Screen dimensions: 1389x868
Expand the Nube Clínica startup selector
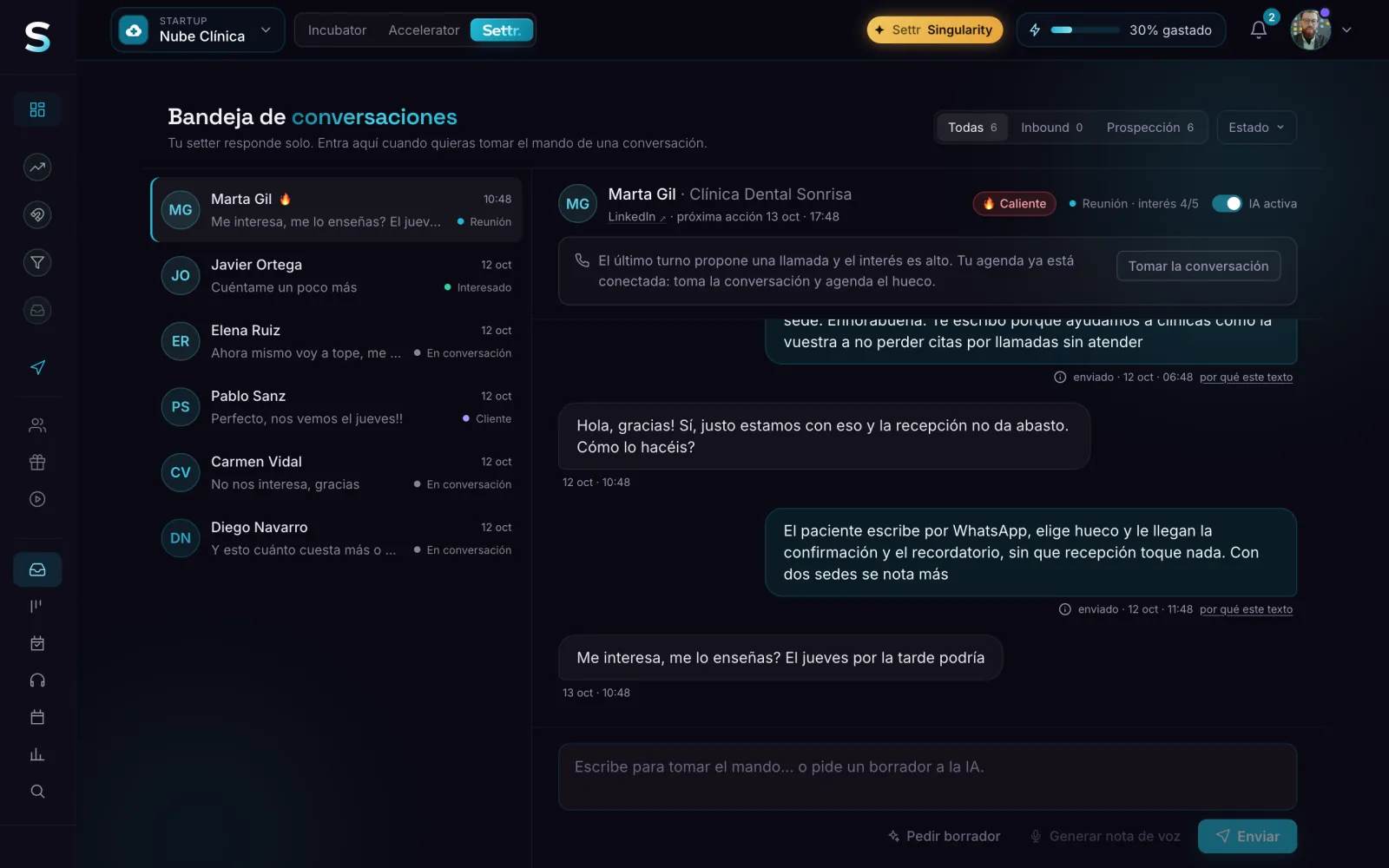(198, 30)
